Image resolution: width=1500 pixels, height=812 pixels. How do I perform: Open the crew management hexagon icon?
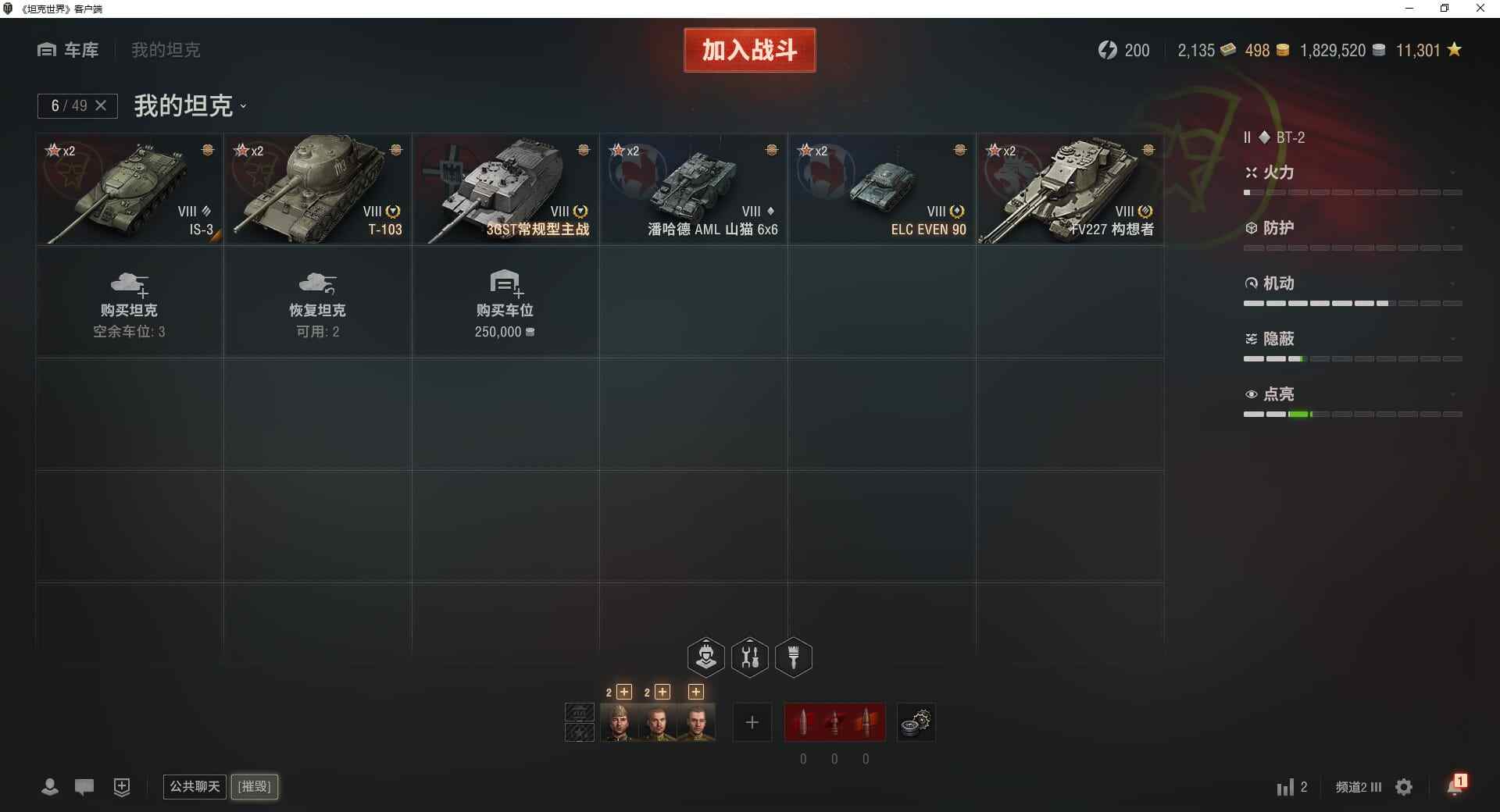705,657
